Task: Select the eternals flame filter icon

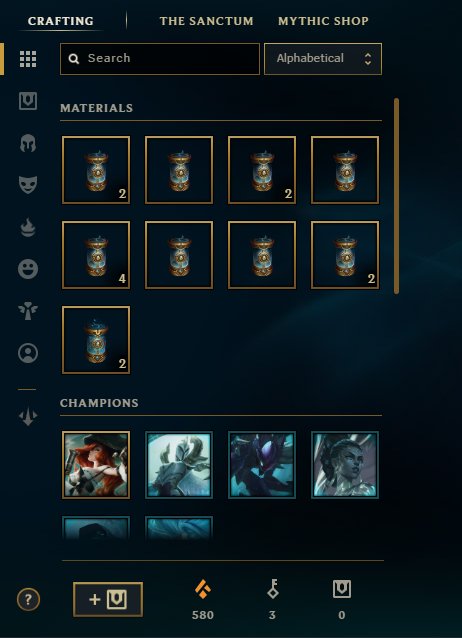Action: (x=28, y=227)
